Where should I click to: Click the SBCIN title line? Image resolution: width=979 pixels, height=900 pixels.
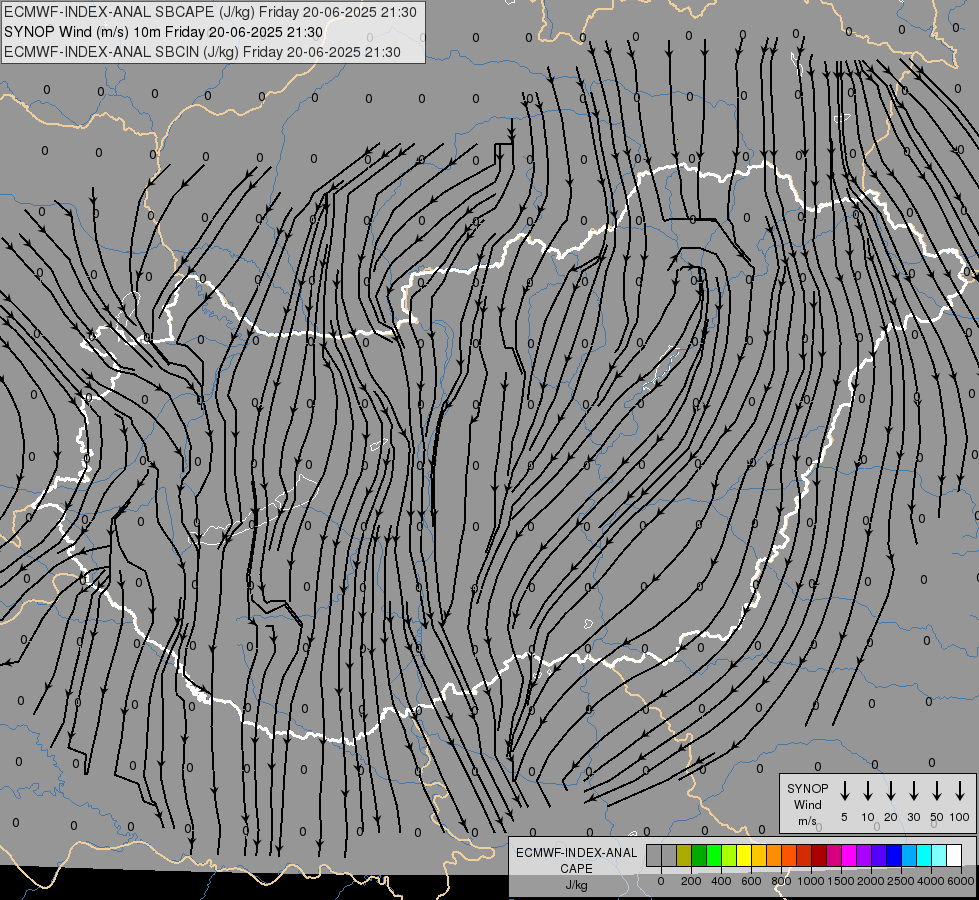[202, 52]
